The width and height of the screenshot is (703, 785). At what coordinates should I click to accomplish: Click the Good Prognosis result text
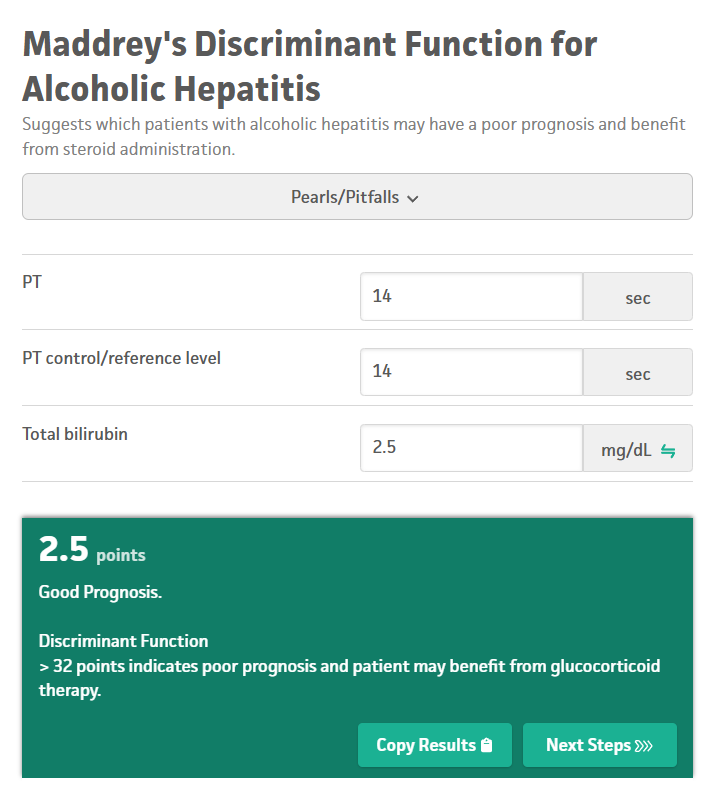tap(100, 592)
